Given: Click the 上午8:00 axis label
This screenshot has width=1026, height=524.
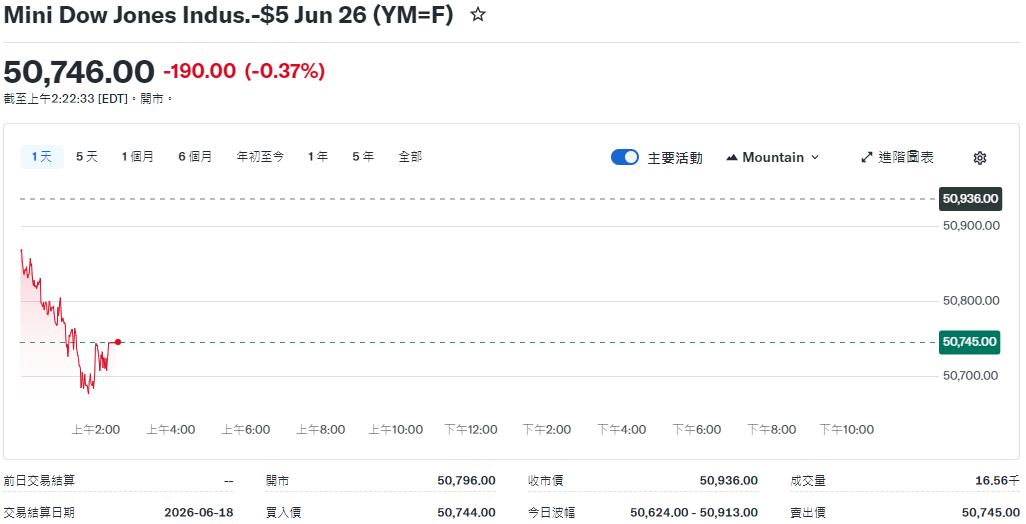Looking at the screenshot, I should [x=321, y=430].
